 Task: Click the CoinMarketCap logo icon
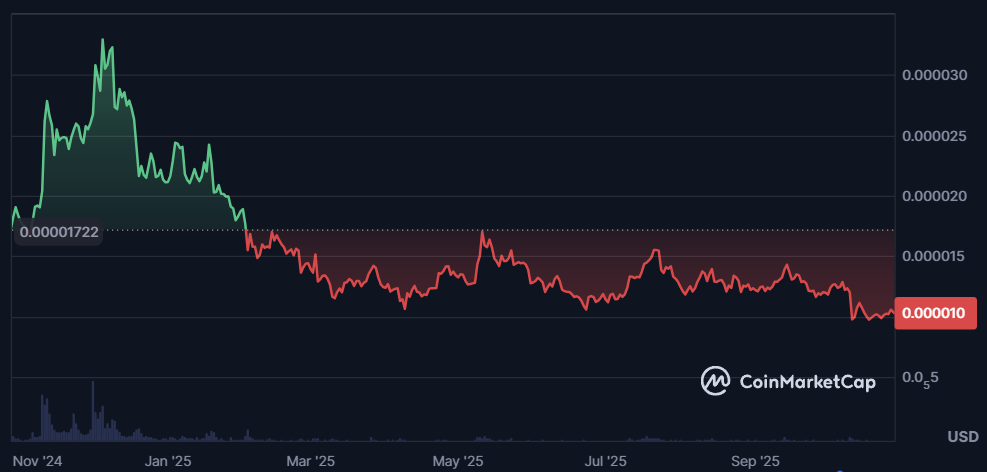coord(715,381)
